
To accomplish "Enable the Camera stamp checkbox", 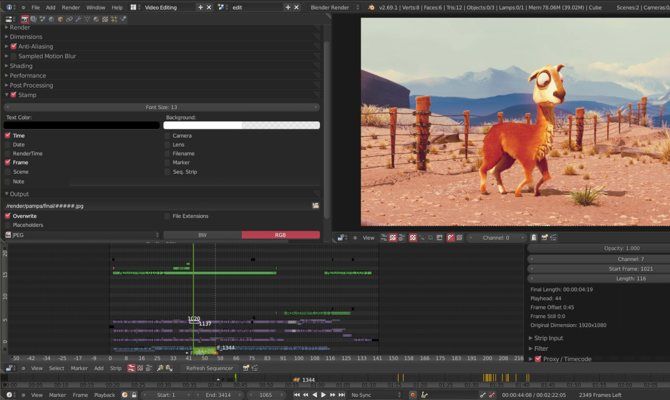I will coord(168,135).
